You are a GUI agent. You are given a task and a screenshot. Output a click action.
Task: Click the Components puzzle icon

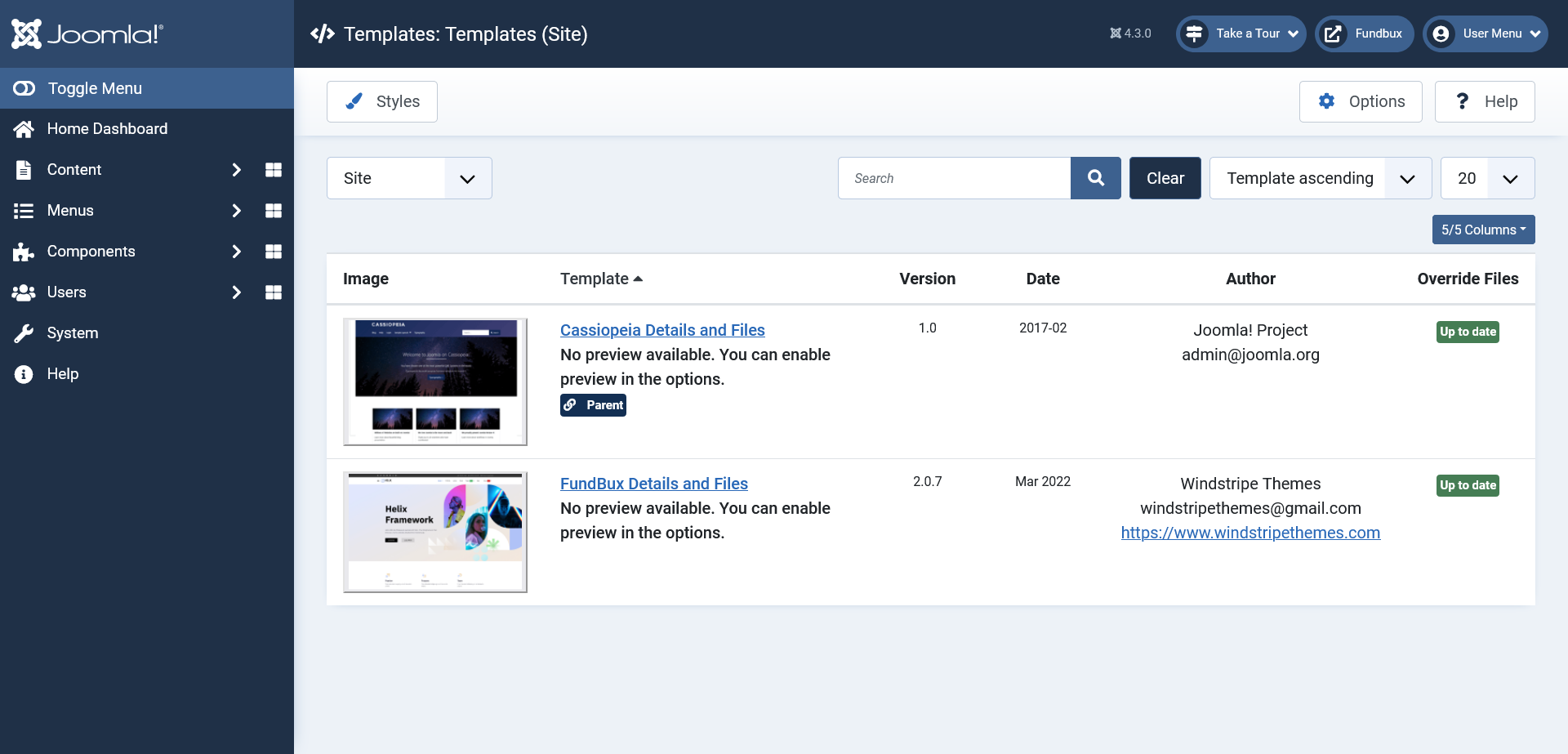point(24,252)
